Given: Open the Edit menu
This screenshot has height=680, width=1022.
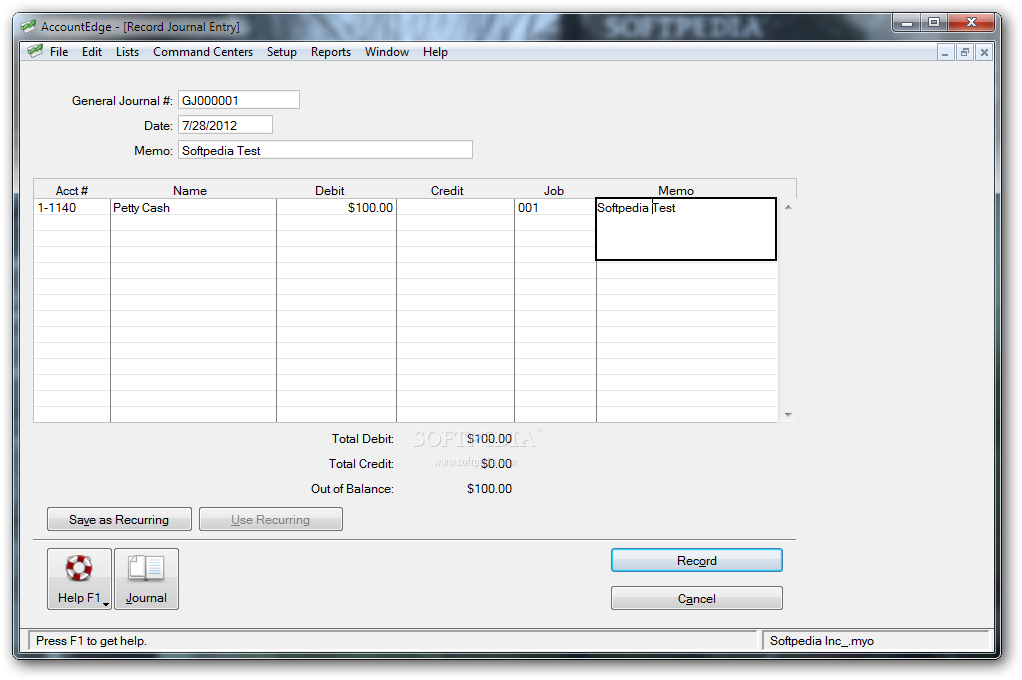Looking at the screenshot, I should pyautogui.click(x=92, y=52).
